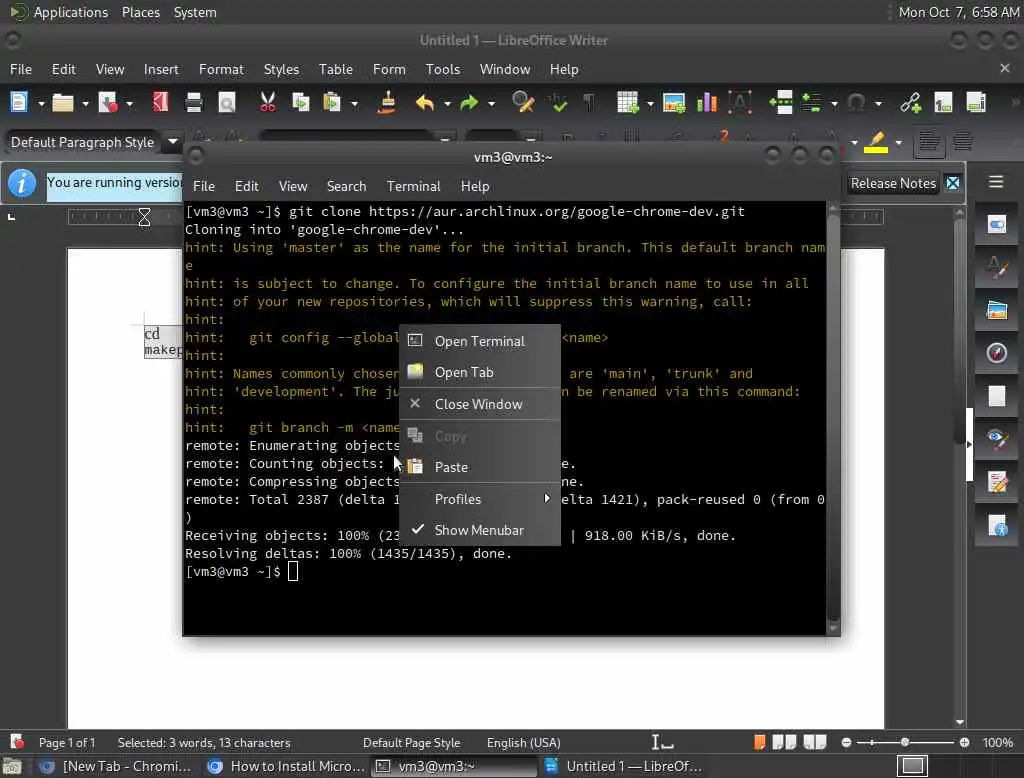Click the Insert Table grid icon

coord(628,103)
